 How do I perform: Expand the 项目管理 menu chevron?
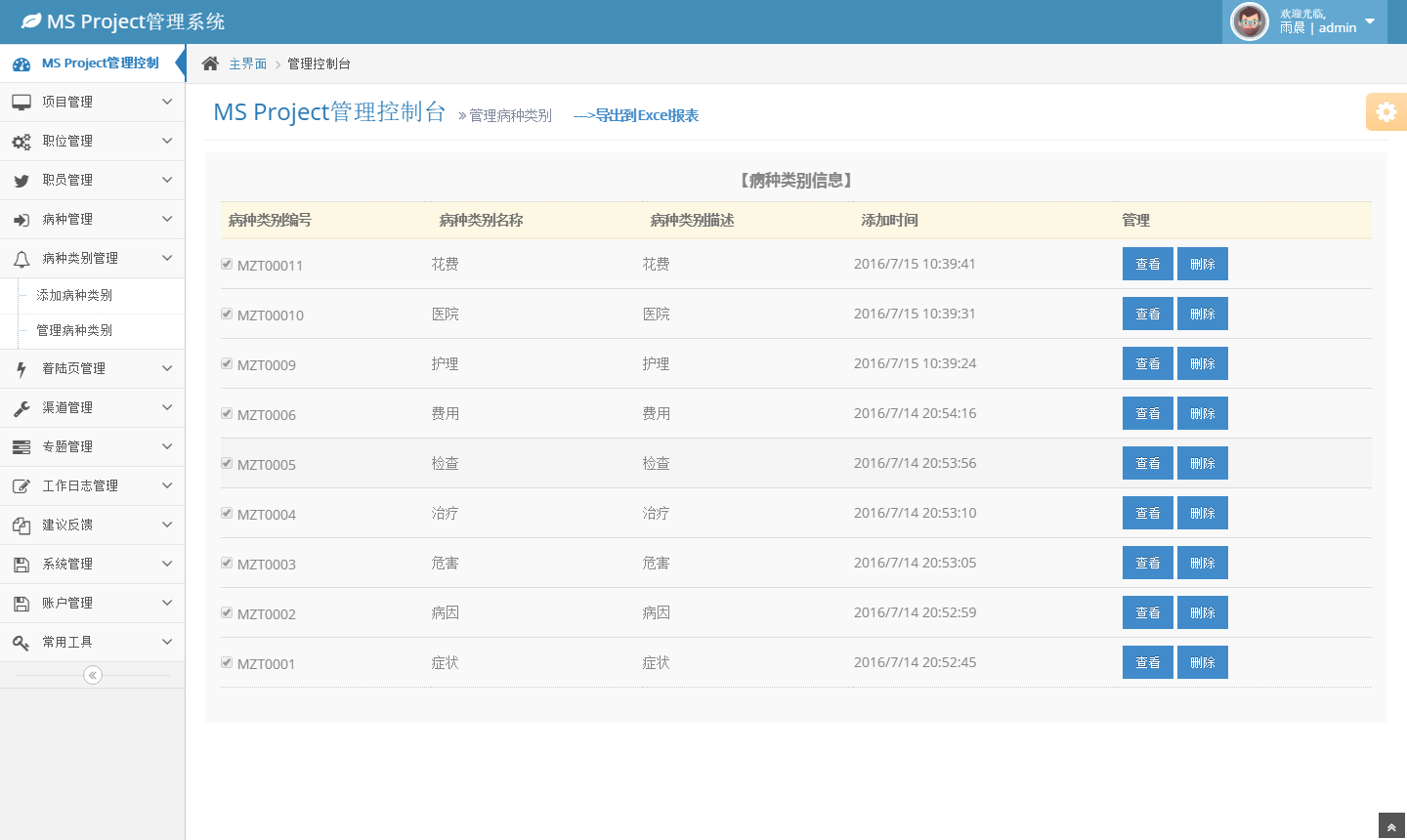167,102
